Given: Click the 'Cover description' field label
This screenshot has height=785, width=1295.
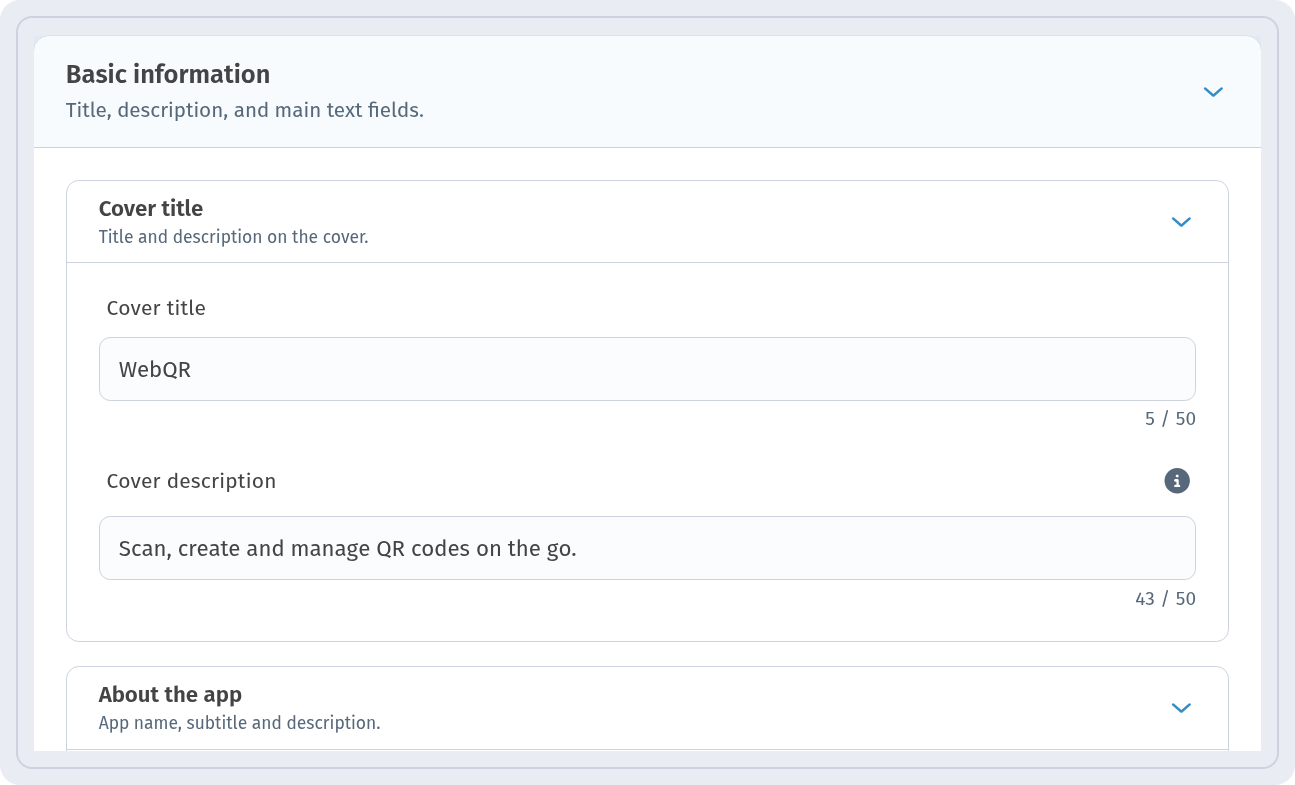Looking at the screenshot, I should click(x=191, y=481).
